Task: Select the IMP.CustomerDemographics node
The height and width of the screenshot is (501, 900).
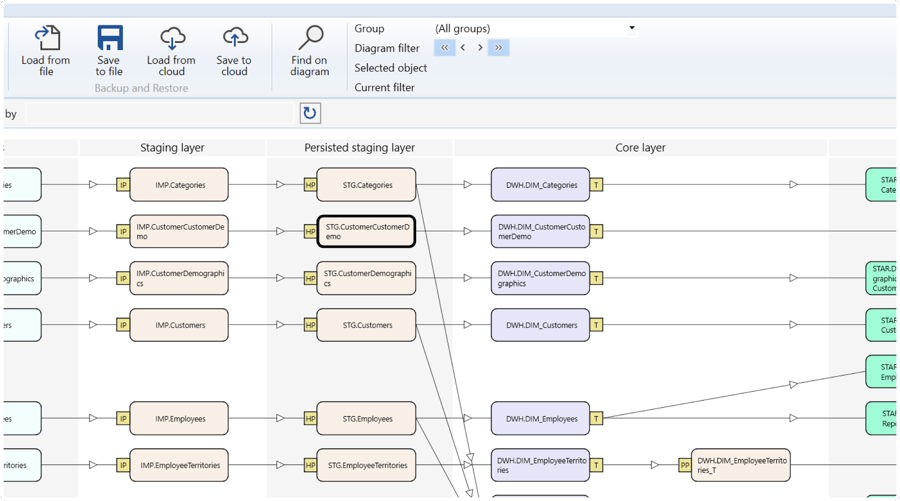Action: tap(179, 278)
